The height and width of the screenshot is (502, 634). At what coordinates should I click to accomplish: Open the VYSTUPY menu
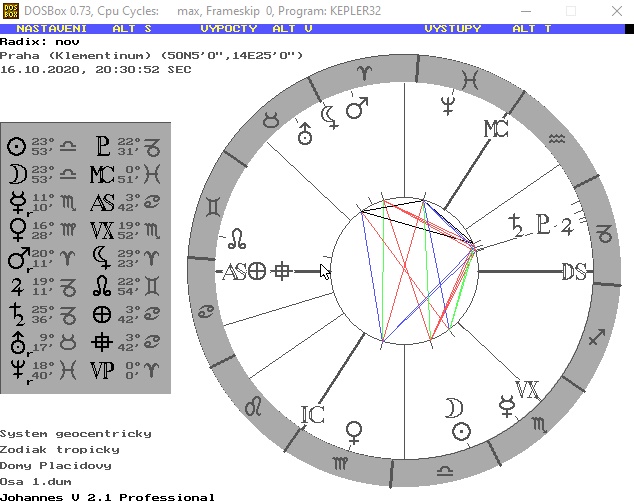point(453,29)
